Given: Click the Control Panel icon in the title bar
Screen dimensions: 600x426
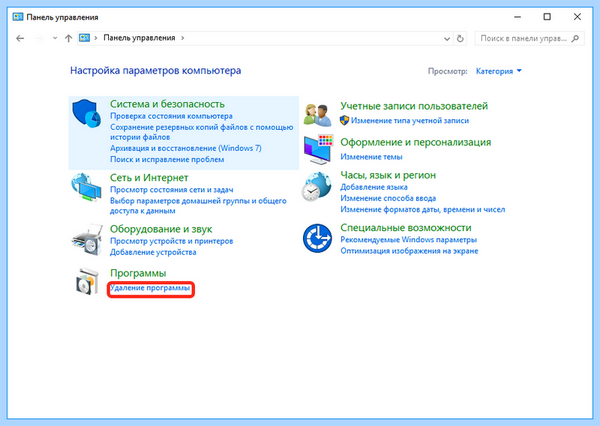Looking at the screenshot, I should (18, 17).
